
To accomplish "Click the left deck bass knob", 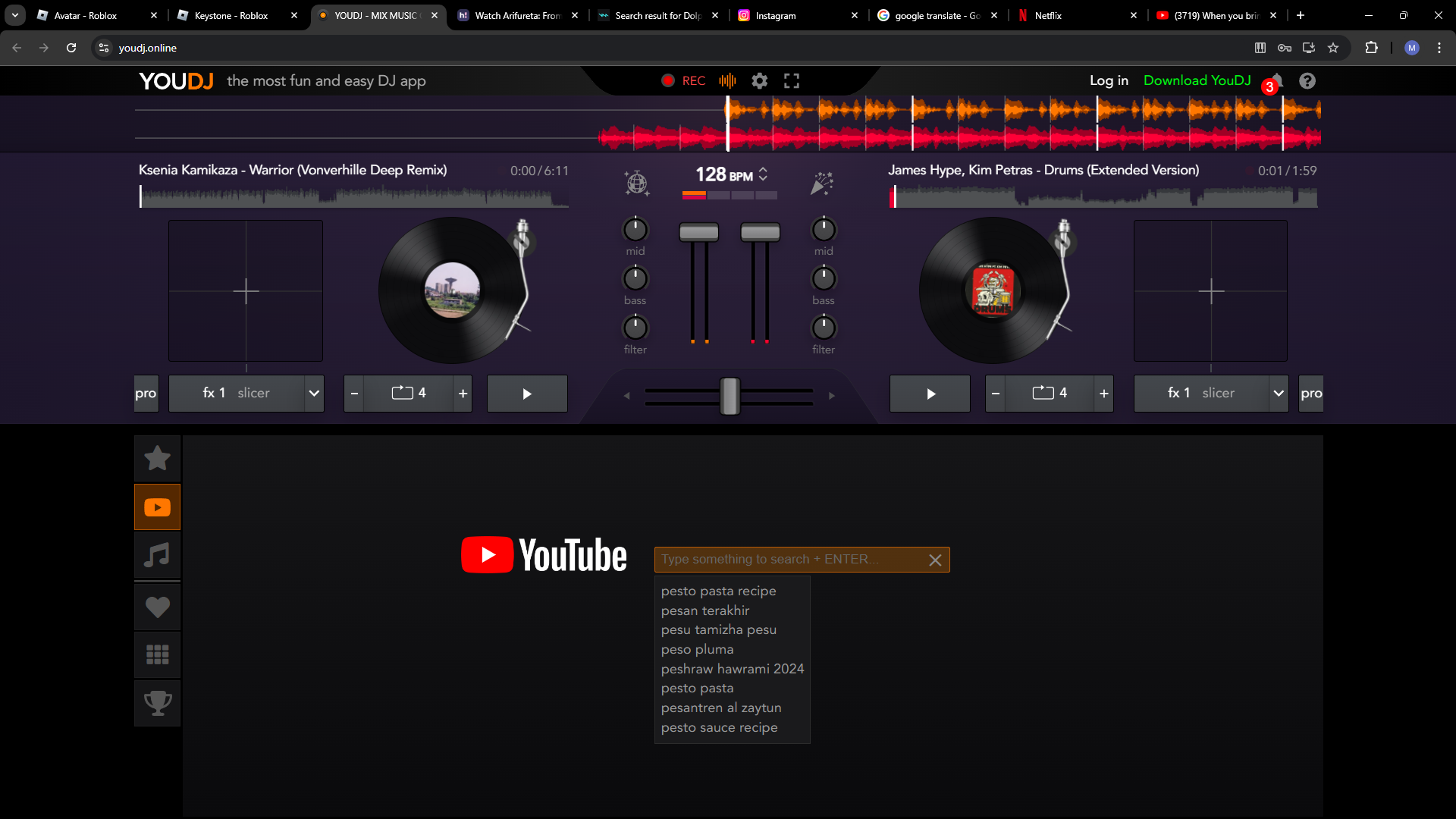I will [x=635, y=278].
